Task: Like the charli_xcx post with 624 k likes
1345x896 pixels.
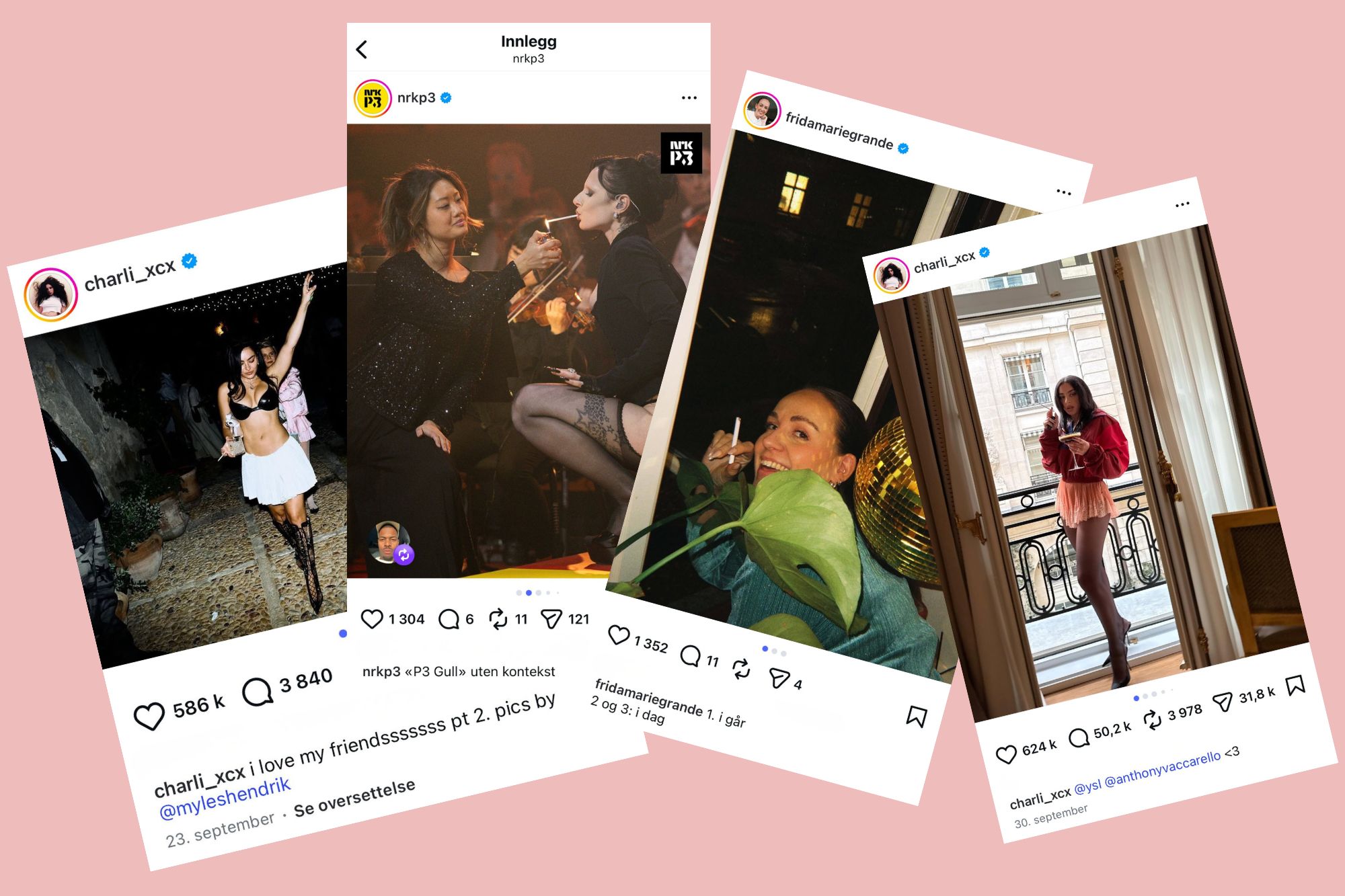Action: [x=1006, y=755]
